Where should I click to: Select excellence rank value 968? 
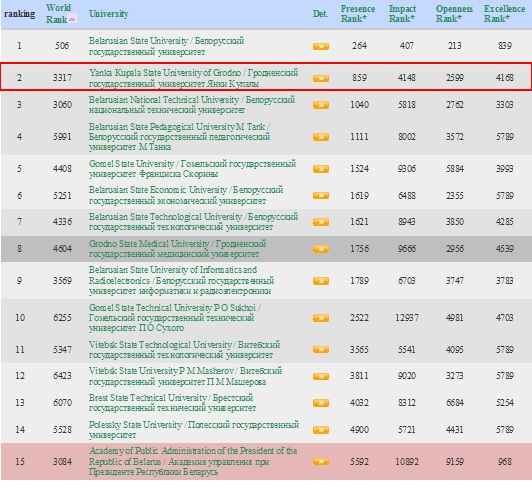pos(505,461)
